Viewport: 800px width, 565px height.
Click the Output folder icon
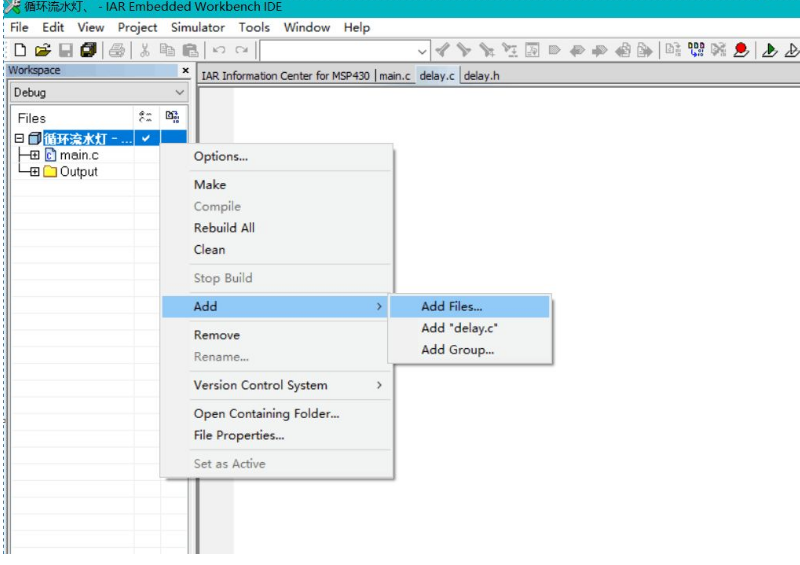click(50, 171)
